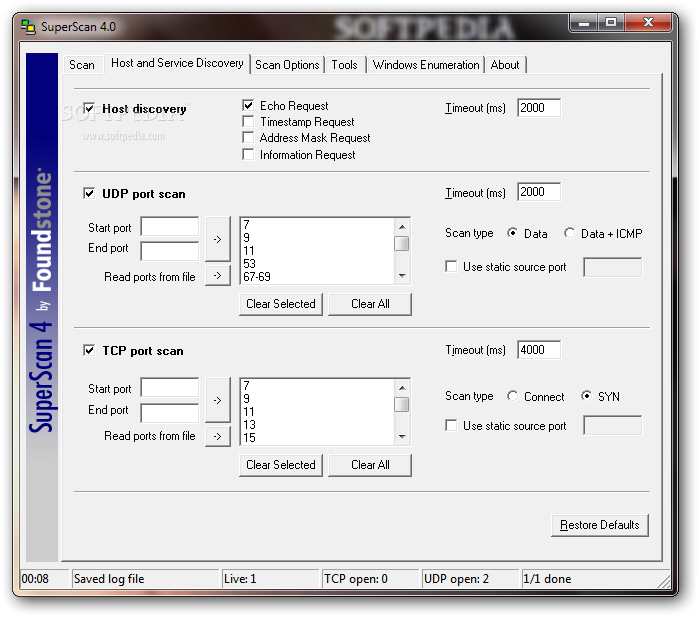Image resolution: width=699 pixels, height=617 pixels.
Task: Open the About tab
Action: 505,65
